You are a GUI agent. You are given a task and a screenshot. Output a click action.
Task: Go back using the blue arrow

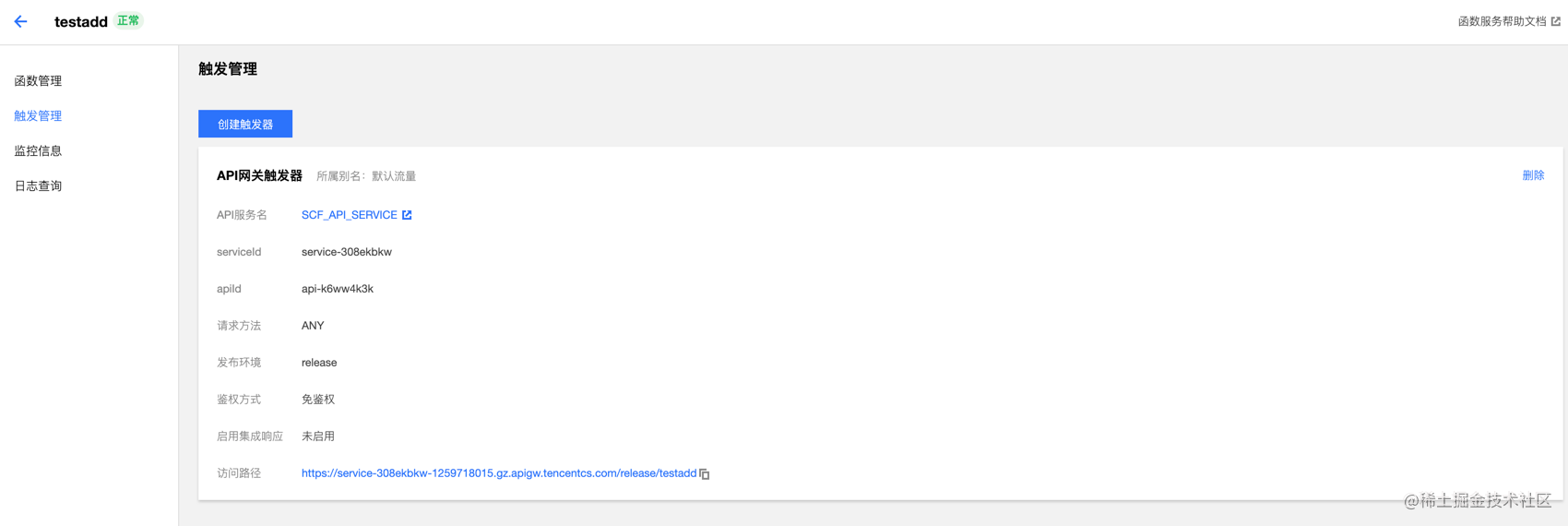click(x=20, y=21)
